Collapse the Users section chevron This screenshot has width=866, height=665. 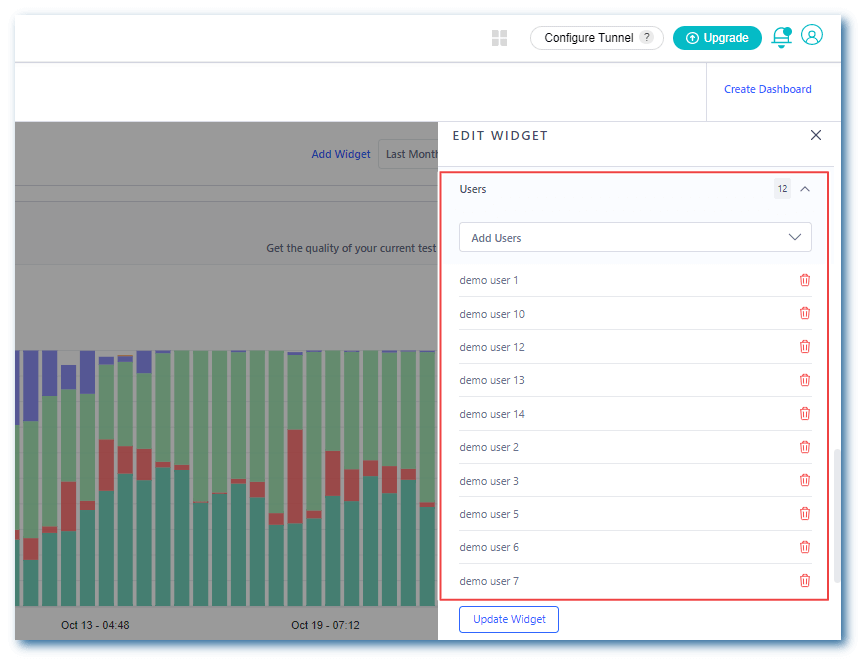click(805, 188)
